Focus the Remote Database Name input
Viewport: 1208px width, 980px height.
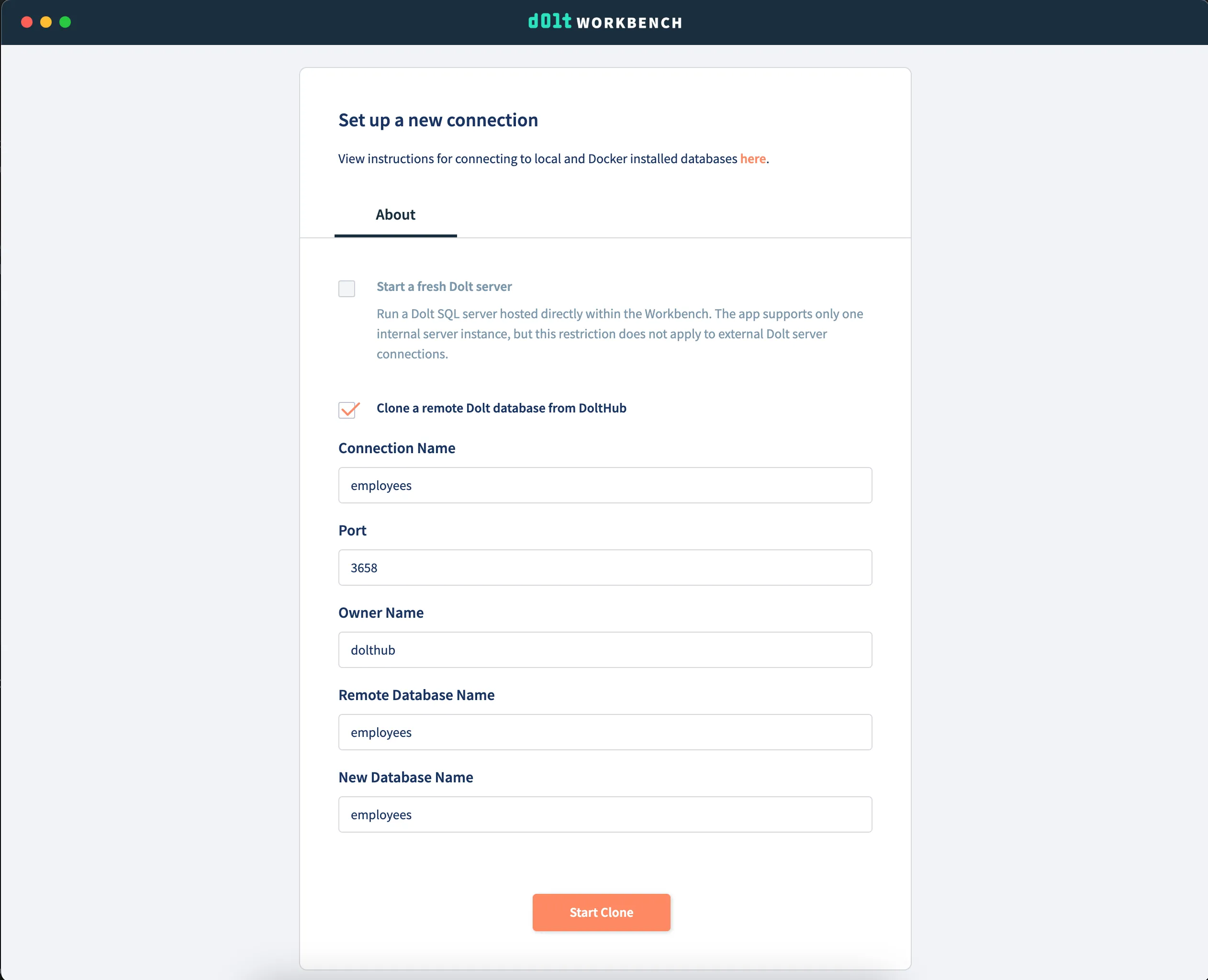coord(604,732)
